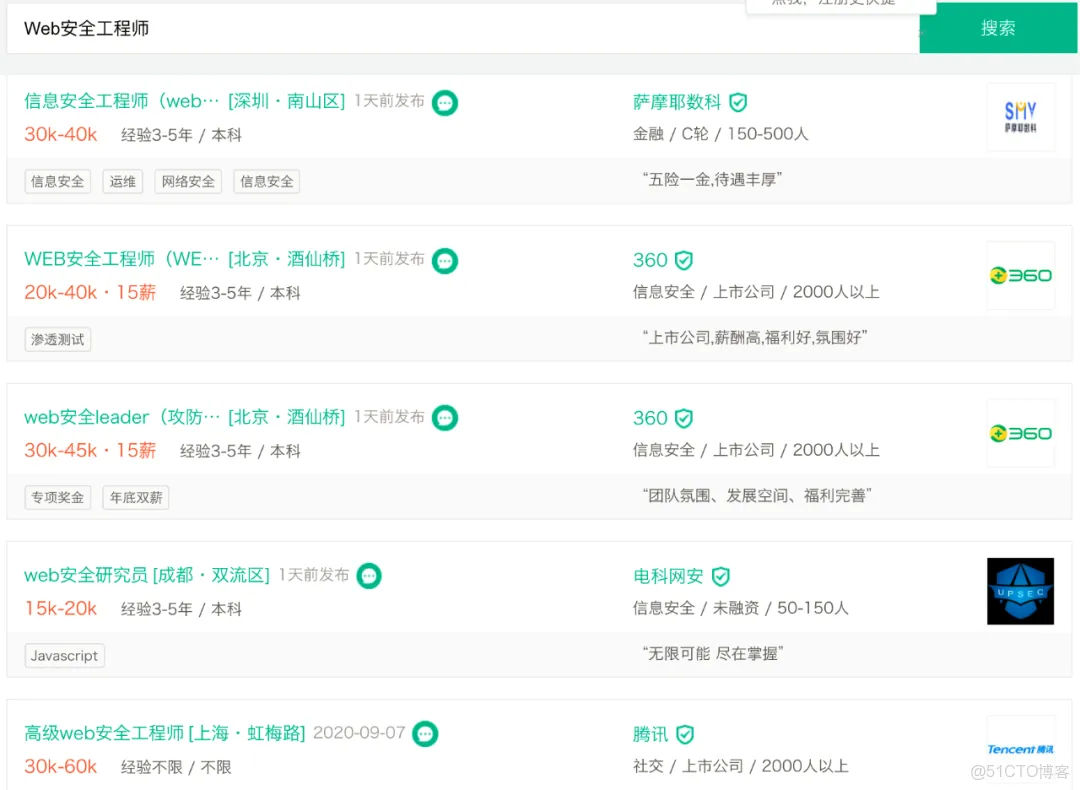Open job title 信息安全工程师 (web… 深圳·南山区

coord(185,101)
